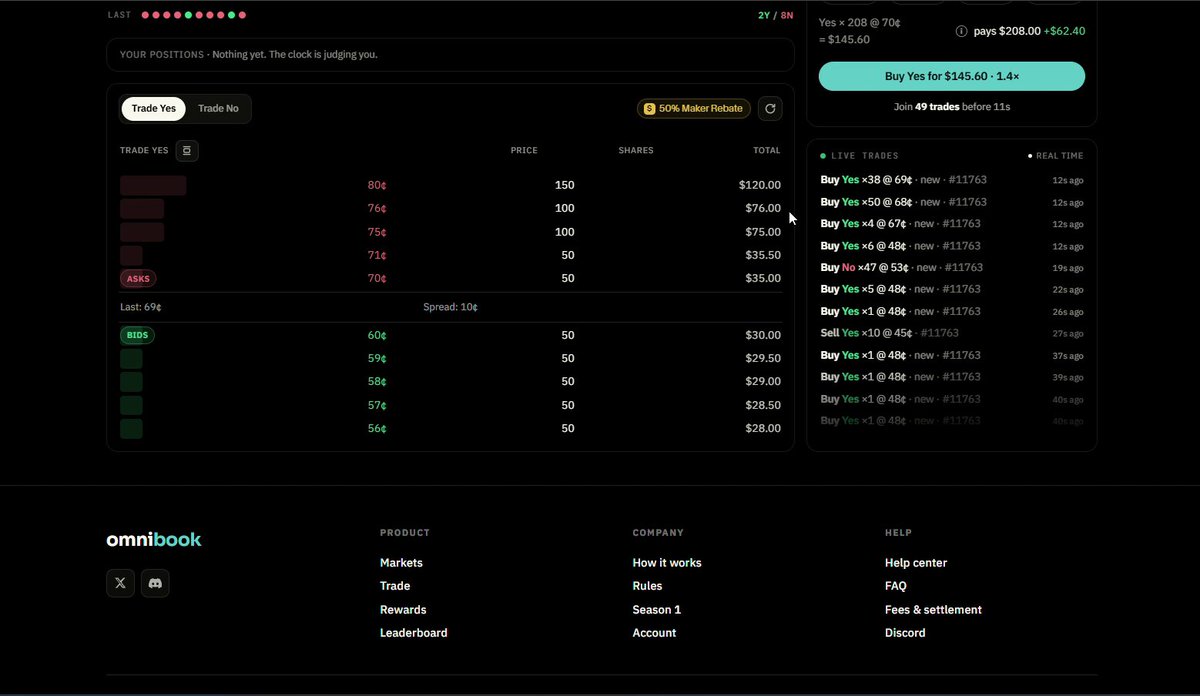The height and width of the screenshot is (696, 1200).
Task: Click the Buy Yes ×50 @ 68¢ trade
Action: click(951, 202)
